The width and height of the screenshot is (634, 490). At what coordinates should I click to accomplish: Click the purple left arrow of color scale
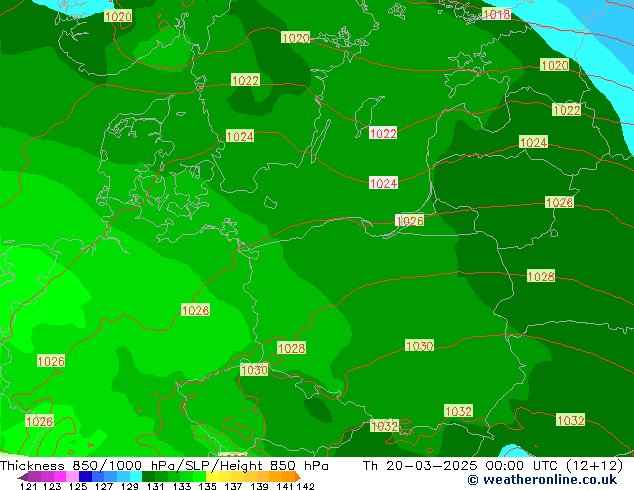tap(22, 477)
